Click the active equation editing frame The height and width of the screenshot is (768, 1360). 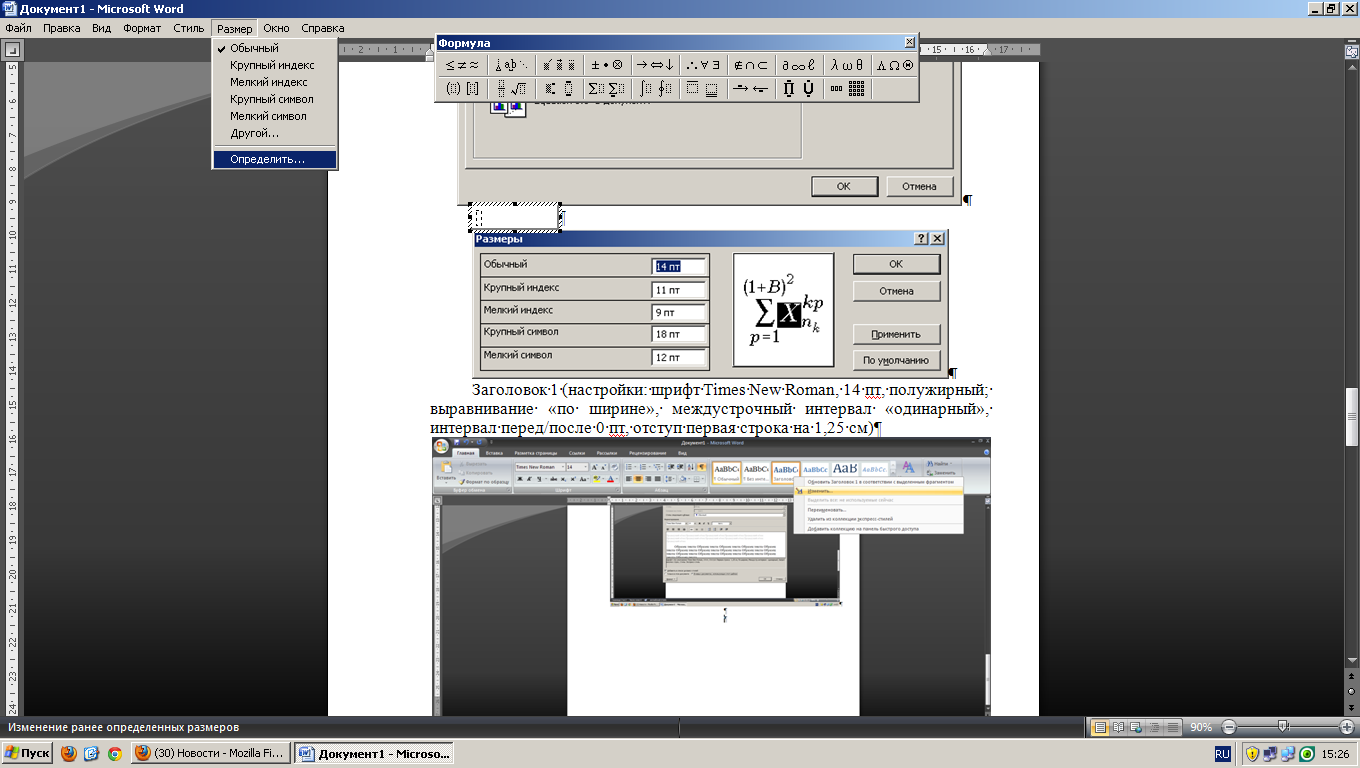[x=515, y=216]
